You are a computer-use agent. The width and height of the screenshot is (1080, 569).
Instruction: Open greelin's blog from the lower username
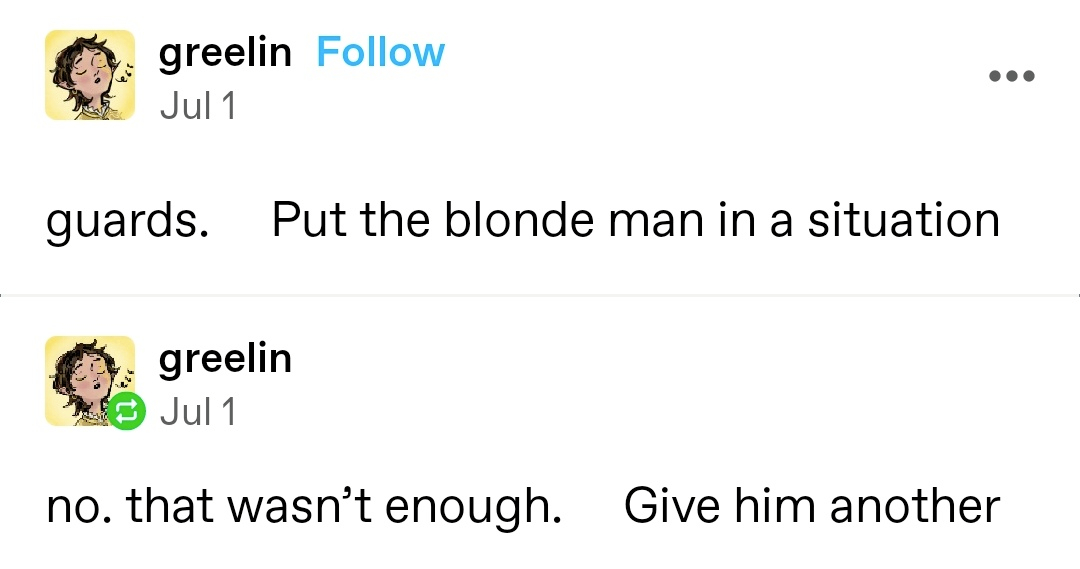[x=225, y=359]
